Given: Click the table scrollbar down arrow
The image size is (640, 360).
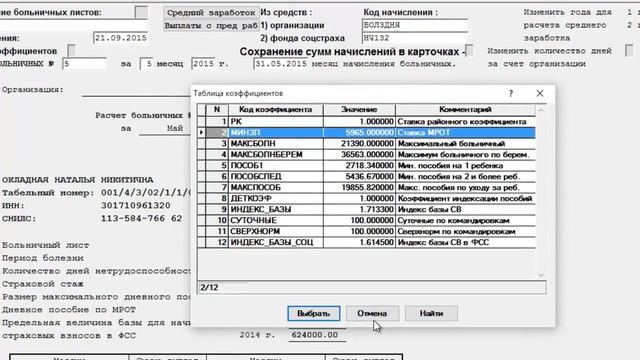Looking at the screenshot, I should (541, 275).
